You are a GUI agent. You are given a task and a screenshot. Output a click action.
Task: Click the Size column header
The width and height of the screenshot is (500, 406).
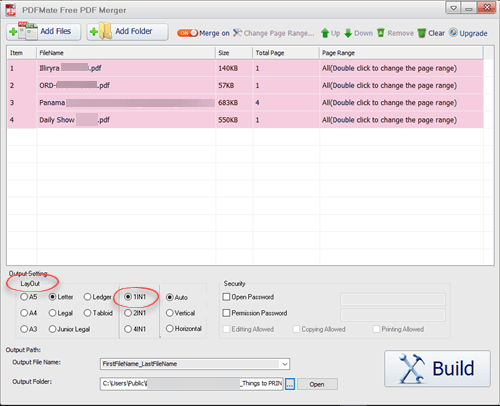click(x=234, y=53)
